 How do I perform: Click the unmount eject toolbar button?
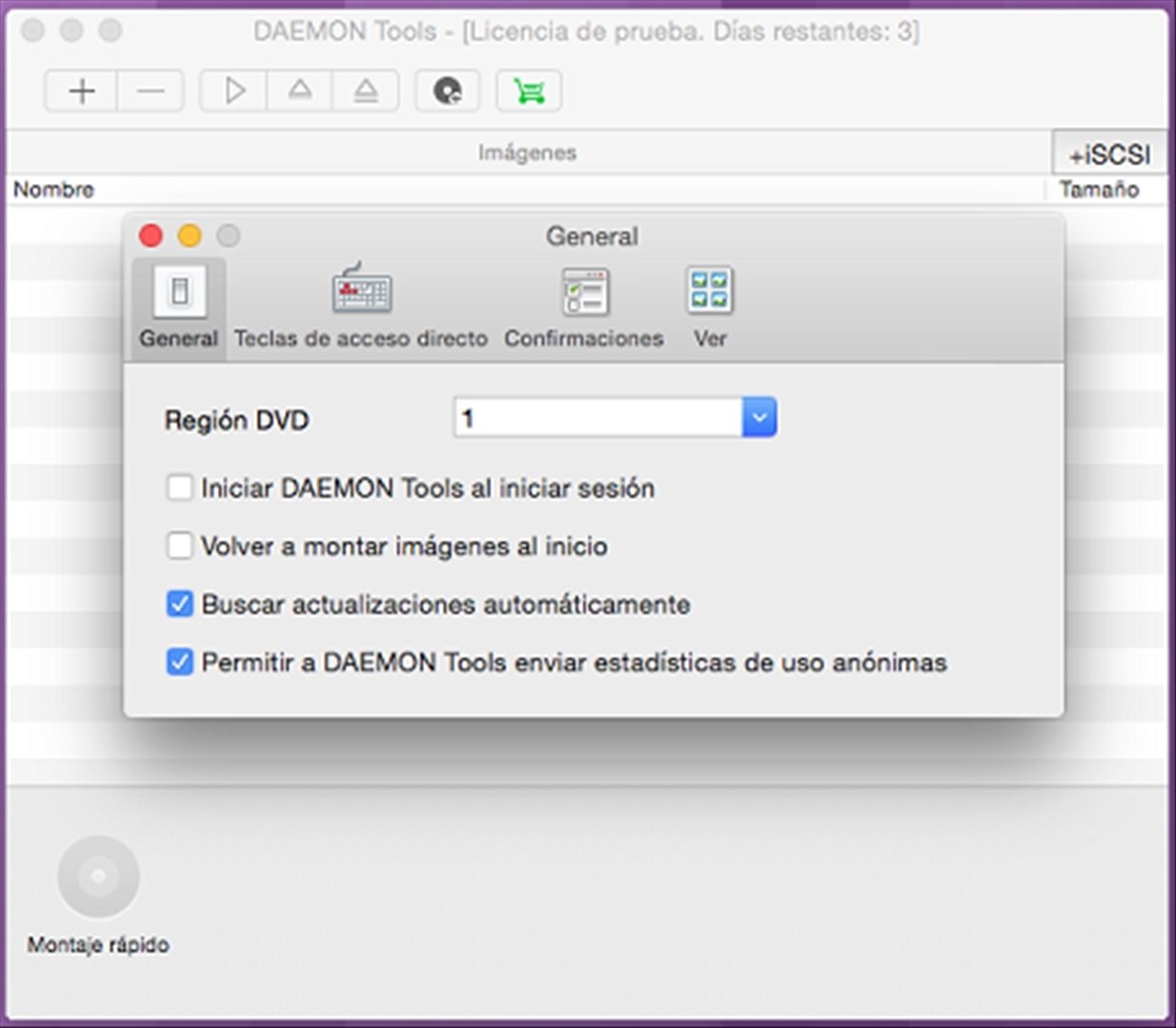300,91
